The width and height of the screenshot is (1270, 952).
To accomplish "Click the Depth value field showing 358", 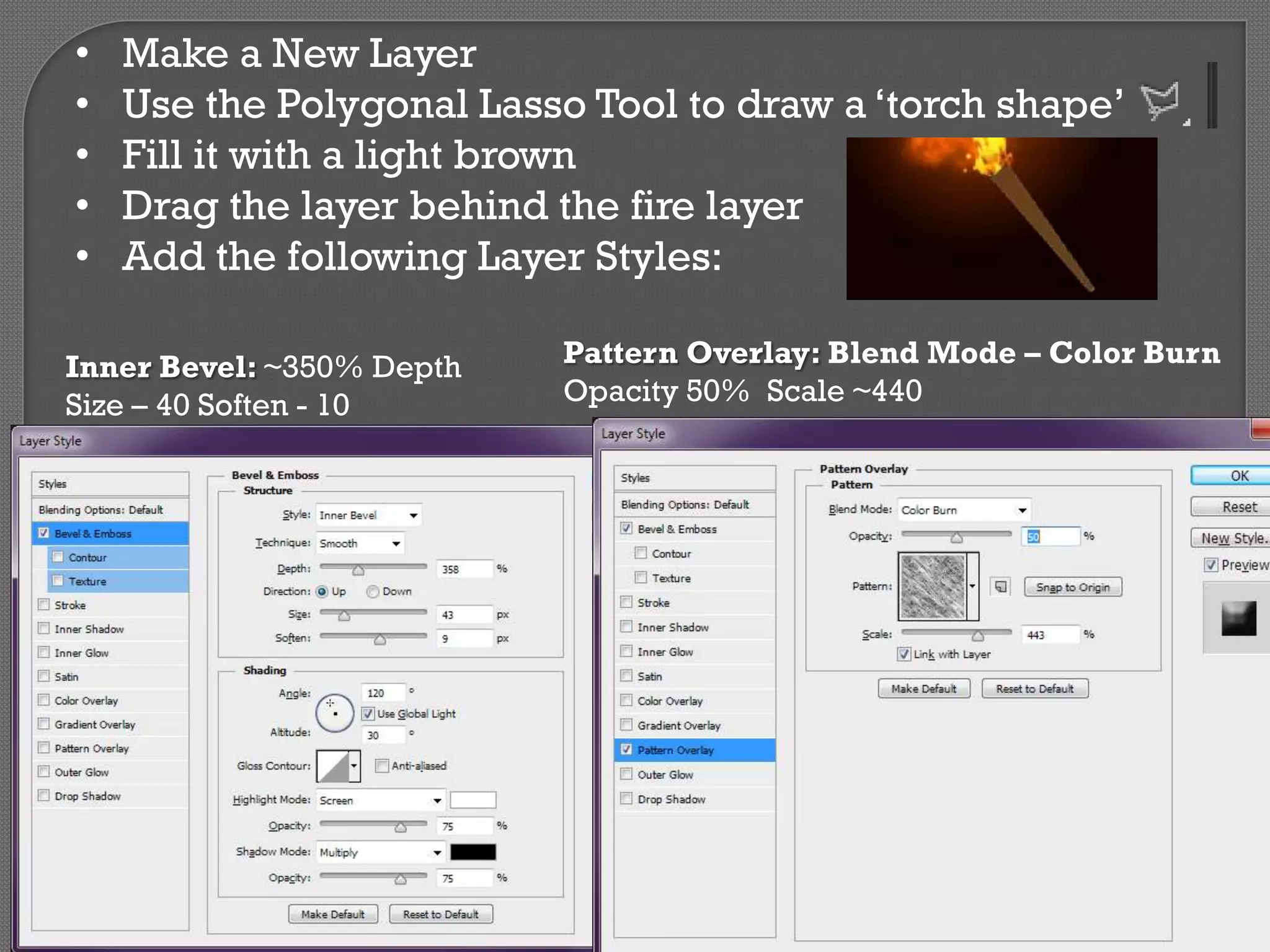I will tap(464, 569).
